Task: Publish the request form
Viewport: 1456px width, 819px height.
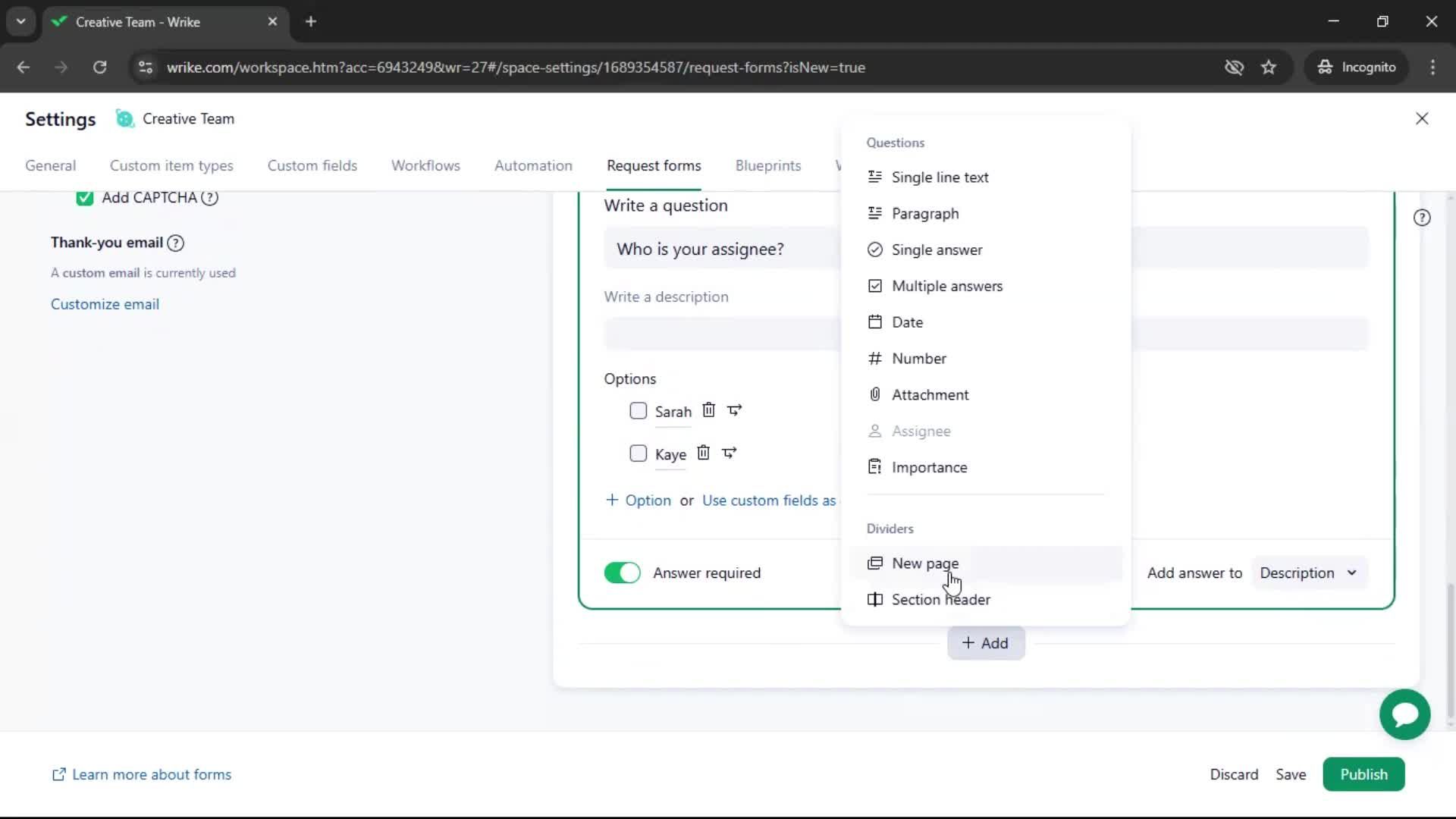Action: tap(1363, 774)
